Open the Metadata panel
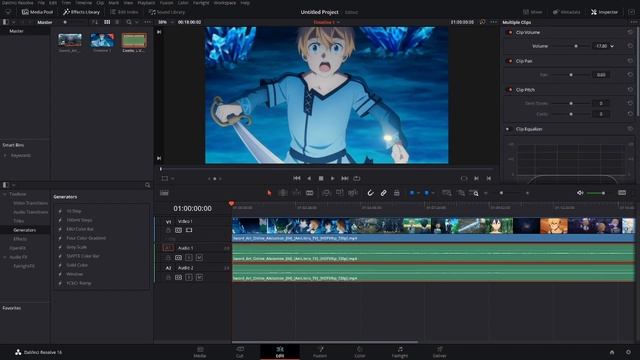Image resolution: width=640 pixels, height=360 pixels. 567,12
